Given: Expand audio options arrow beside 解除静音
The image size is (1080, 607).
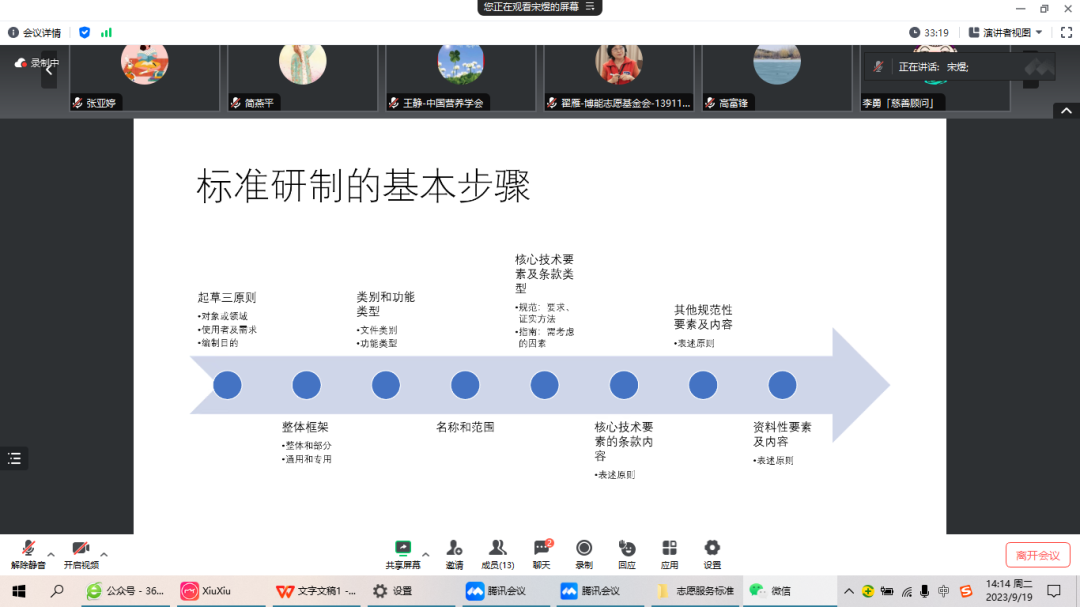Looking at the screenshot, I should click(x=51, y=554).
